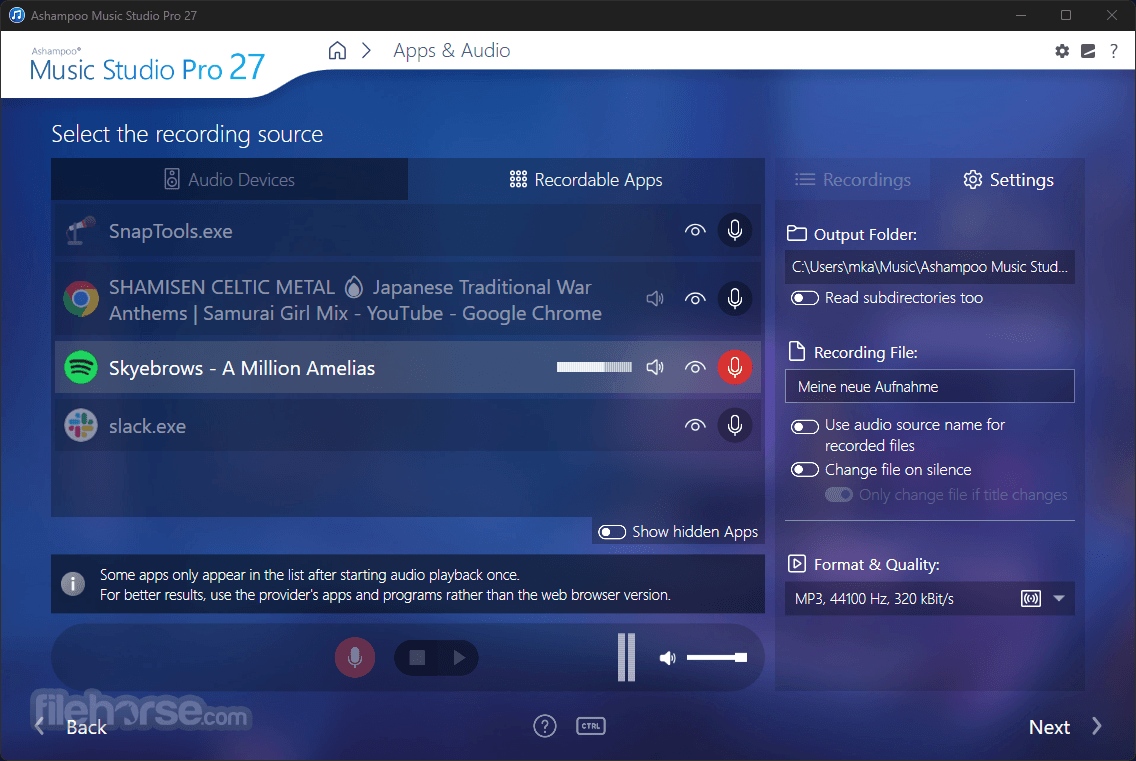
Task: Click the red microphone for Skyebrows track
Action: click(735, 367)
